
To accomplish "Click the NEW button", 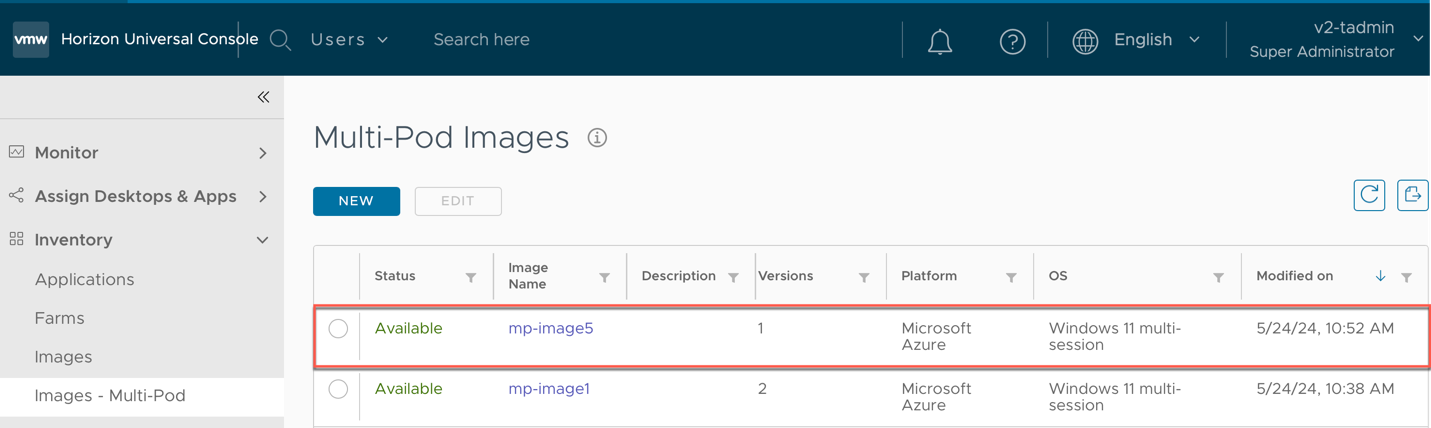I will (356, 201).
